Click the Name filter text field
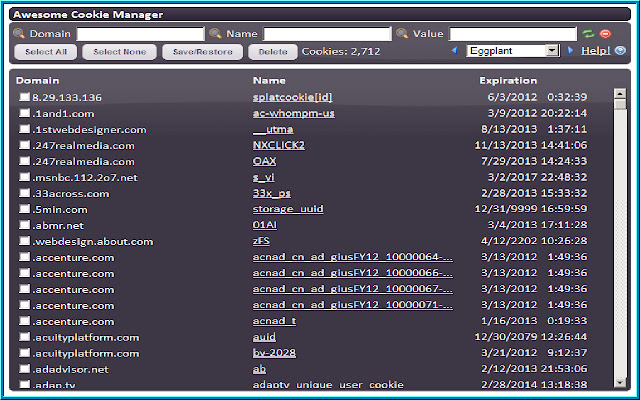This screenshot has width=640, height=400. coord(327,34)
